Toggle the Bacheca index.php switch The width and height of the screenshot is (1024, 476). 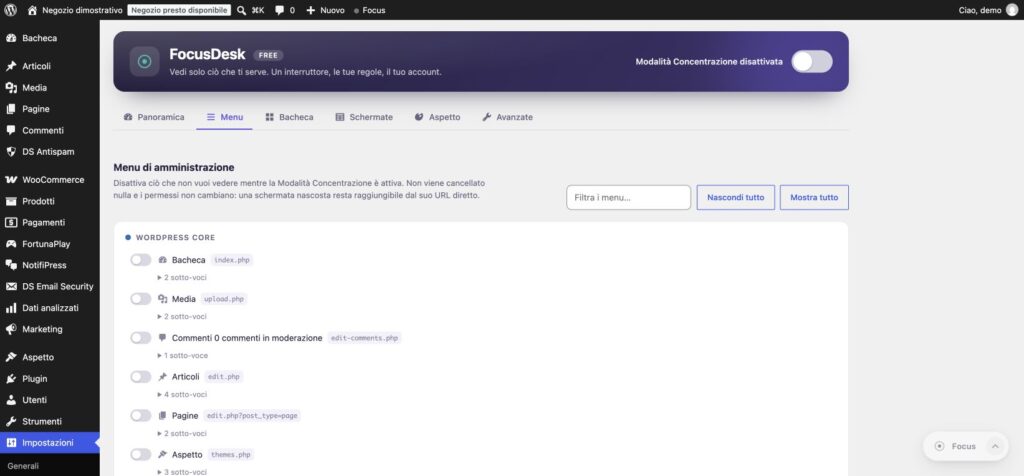pos(140,260)
